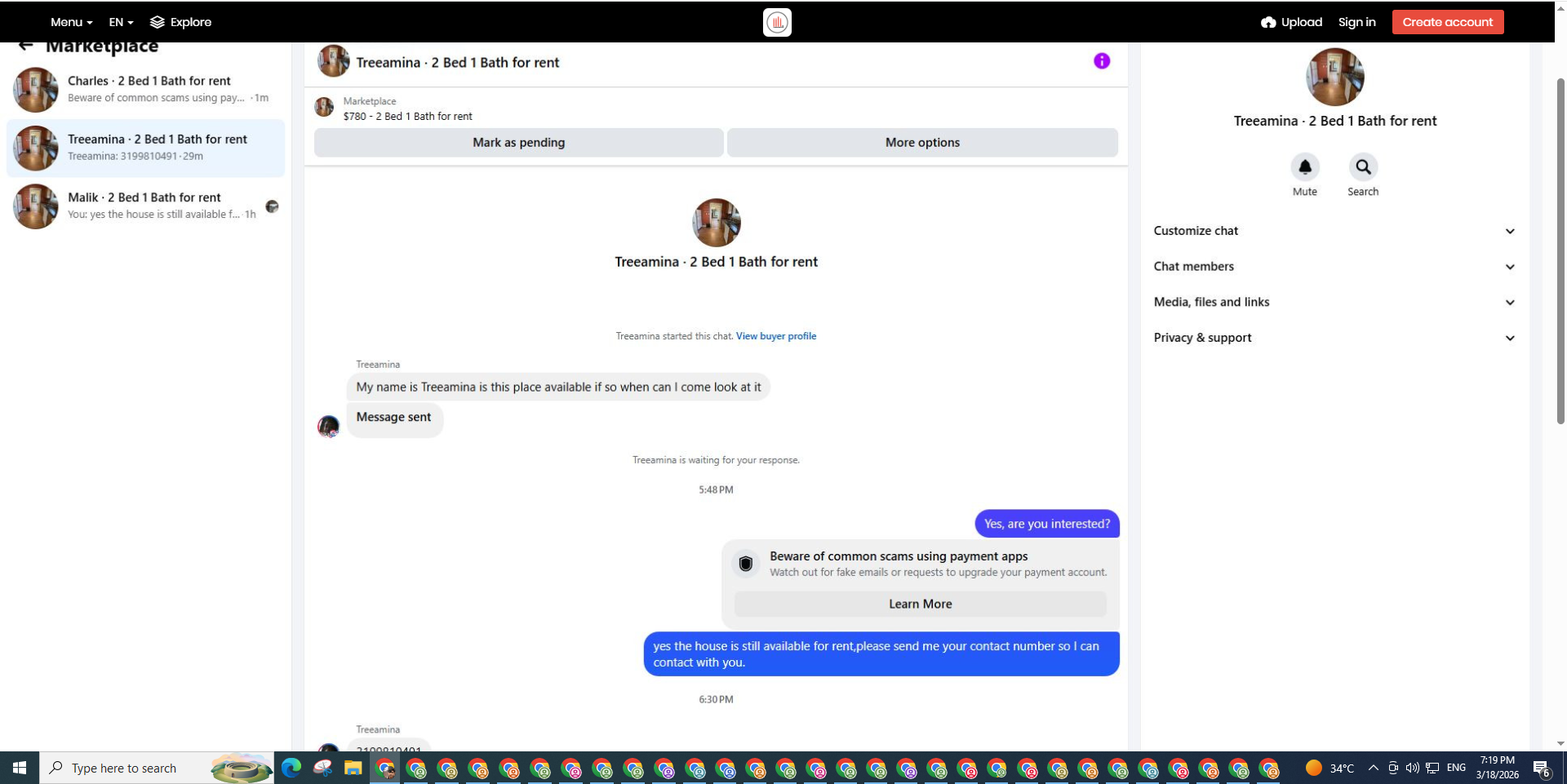
Task: Search in conversation with the magnifier icon
Action: pos(1363,167)
